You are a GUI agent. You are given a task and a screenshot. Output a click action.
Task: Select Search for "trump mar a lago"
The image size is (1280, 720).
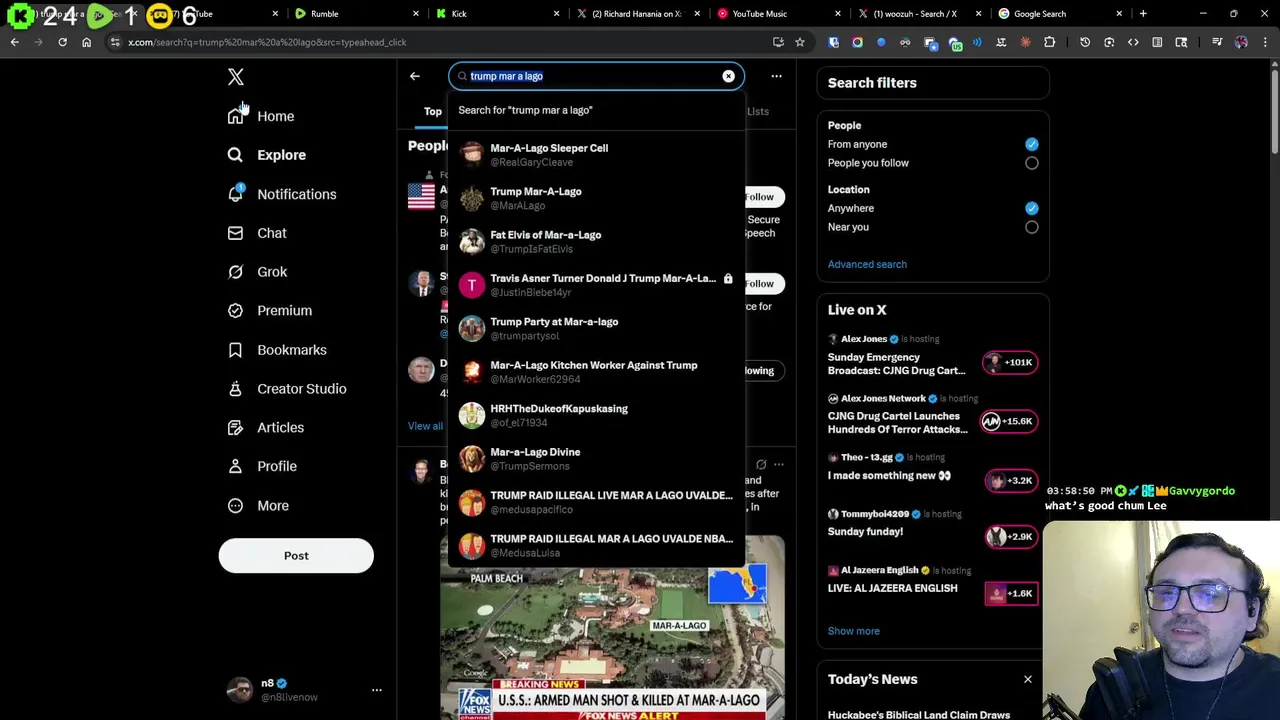click(x=597, y=110)
